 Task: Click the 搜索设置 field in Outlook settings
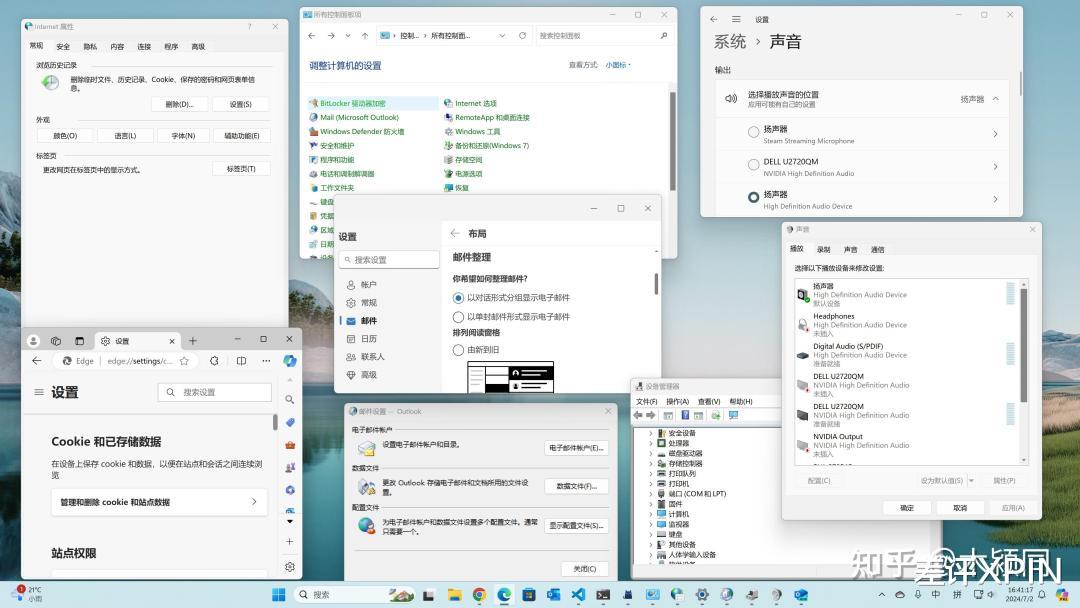(x=389, y=260)
